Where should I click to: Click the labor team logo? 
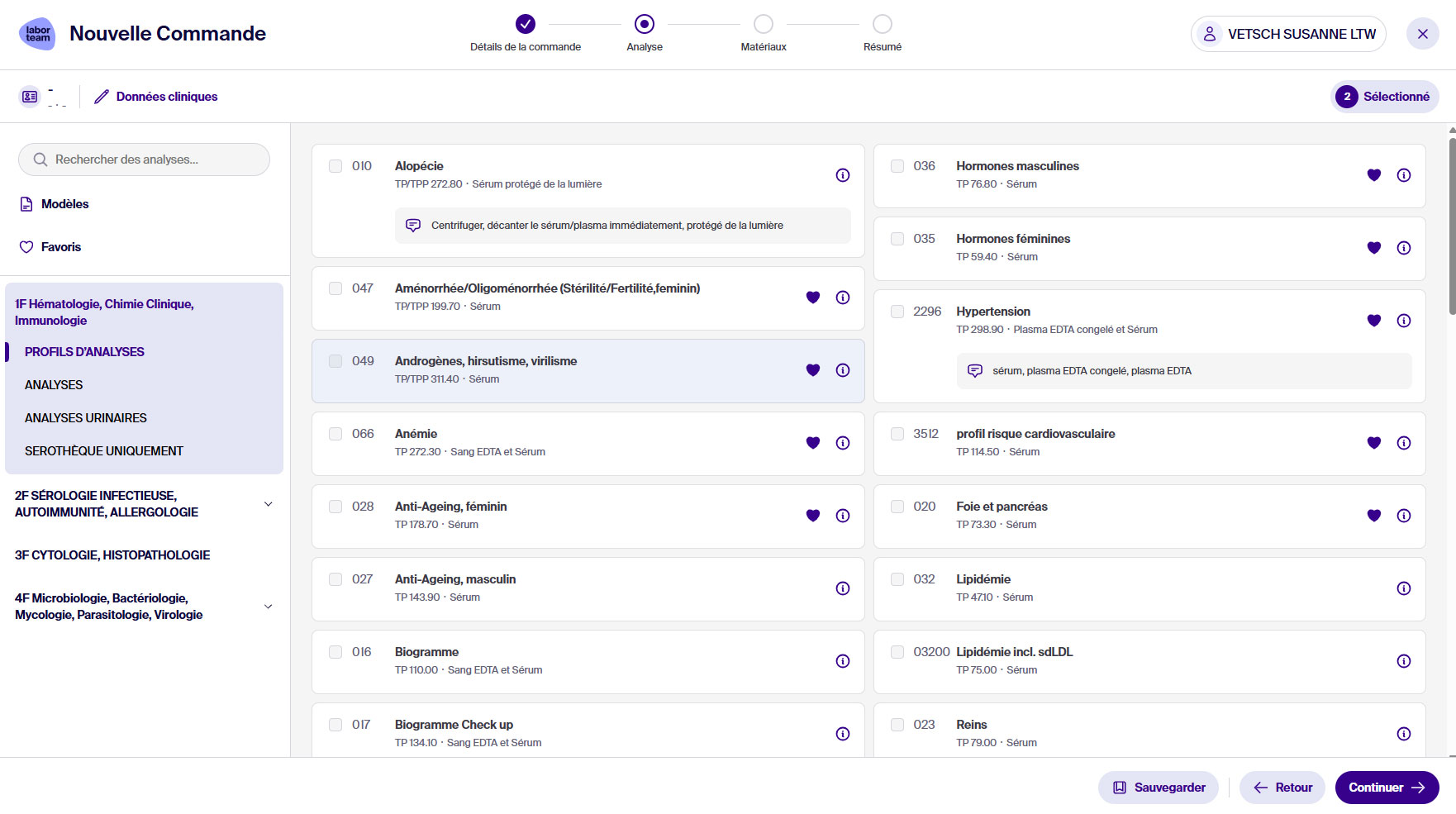(37, 34)
